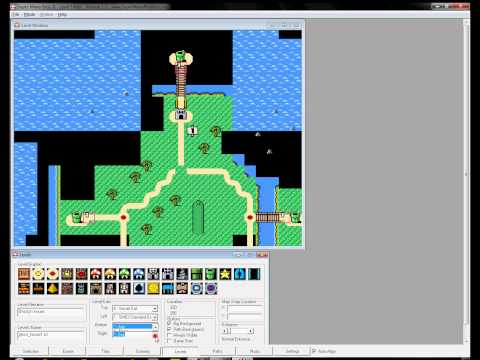Select the gray mini-fortress icon
This screenshot has width=480, height=360.
153,274
